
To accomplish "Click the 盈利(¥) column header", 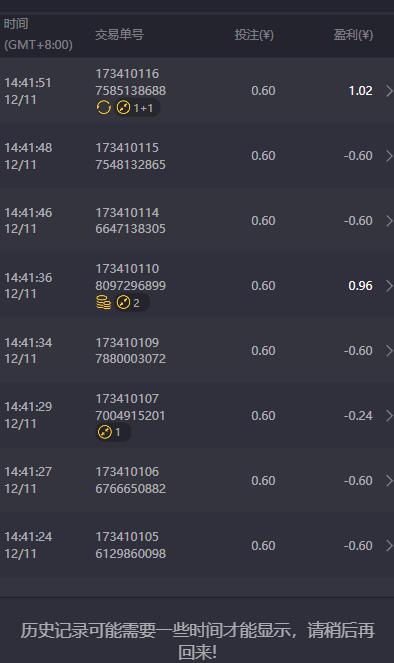I will click(353, 35).
